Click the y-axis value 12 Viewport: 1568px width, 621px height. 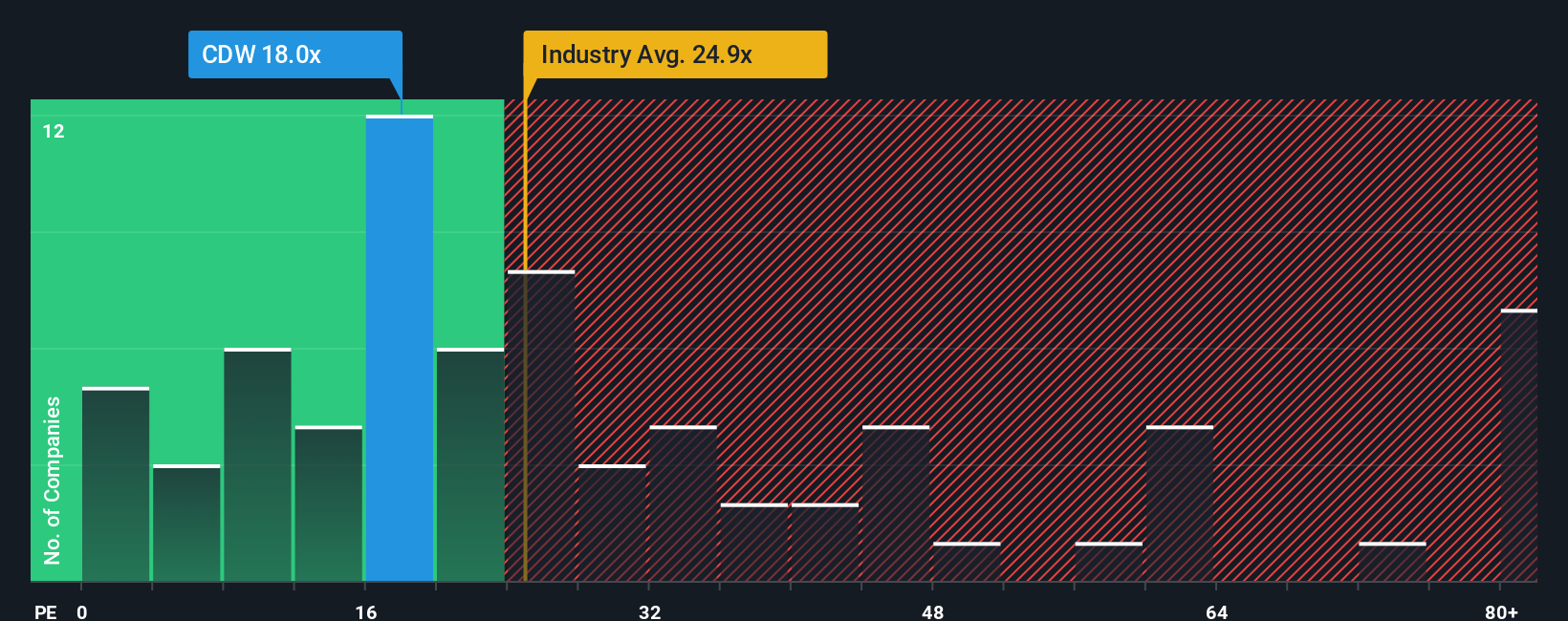point(54,131)
